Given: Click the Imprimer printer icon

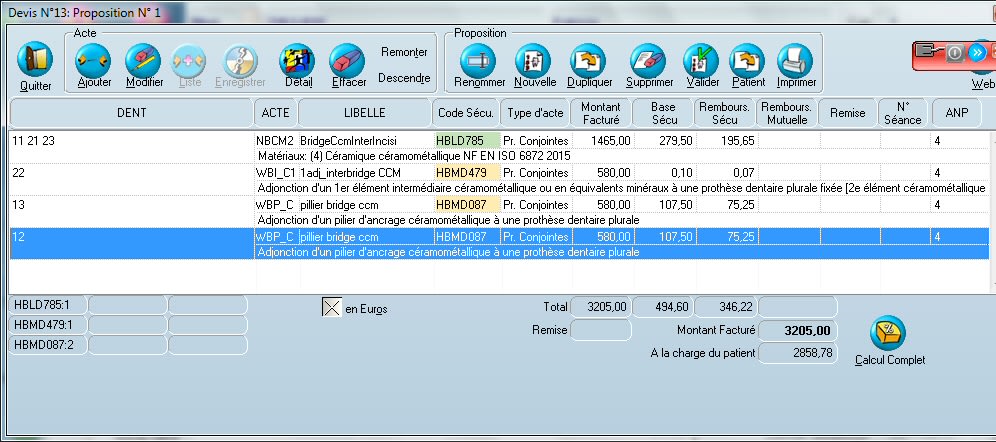Looking at the screenshot, I should (796, 61).
